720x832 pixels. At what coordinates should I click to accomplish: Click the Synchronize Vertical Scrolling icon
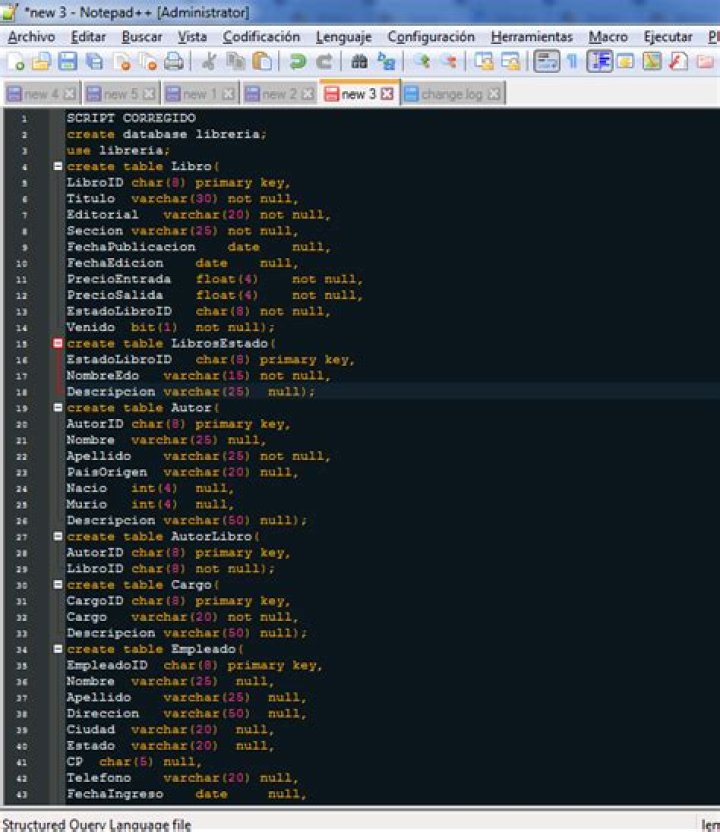click(x=484, y=62)
